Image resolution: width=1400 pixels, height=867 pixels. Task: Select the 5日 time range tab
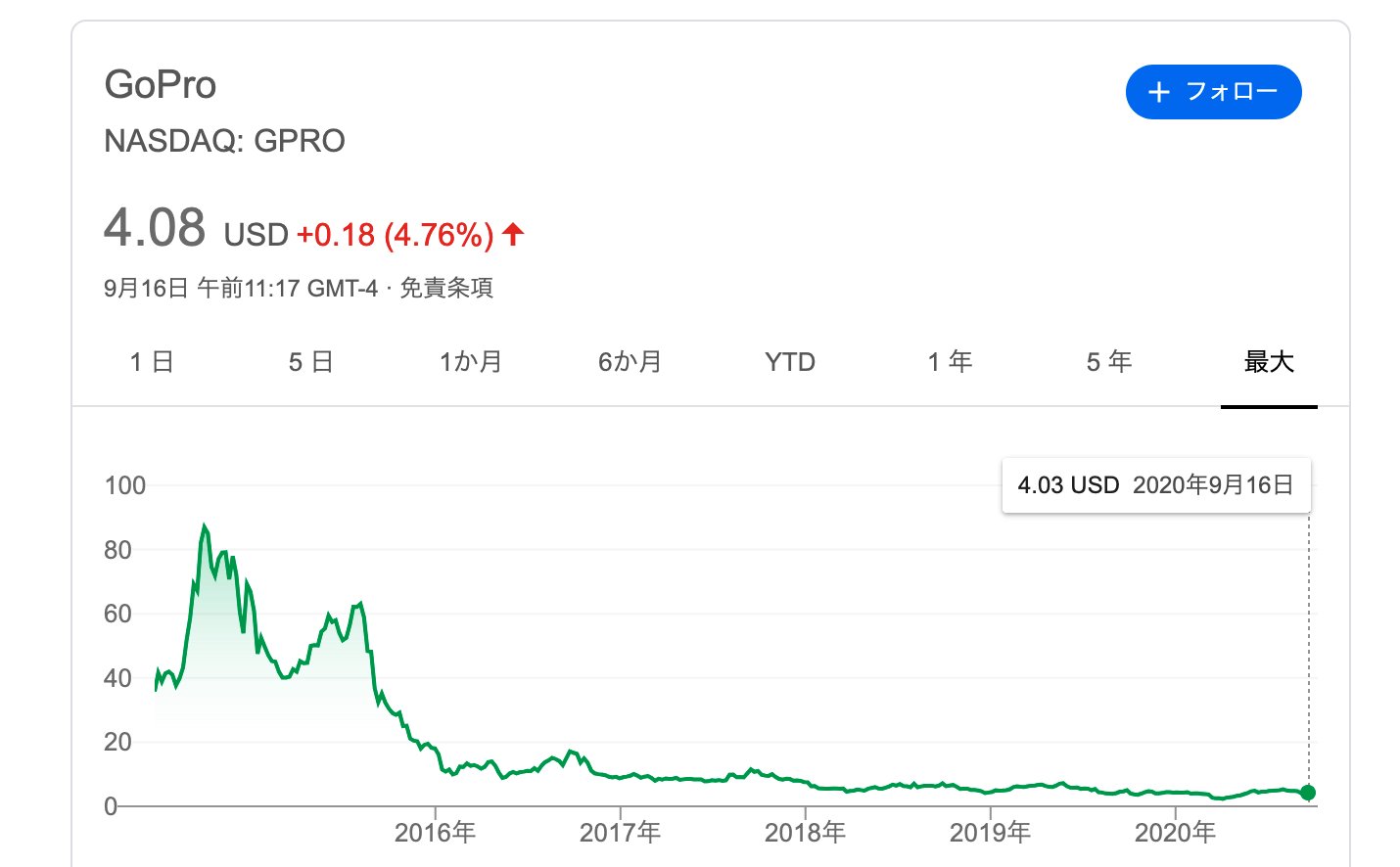click(x=310, y=362)
